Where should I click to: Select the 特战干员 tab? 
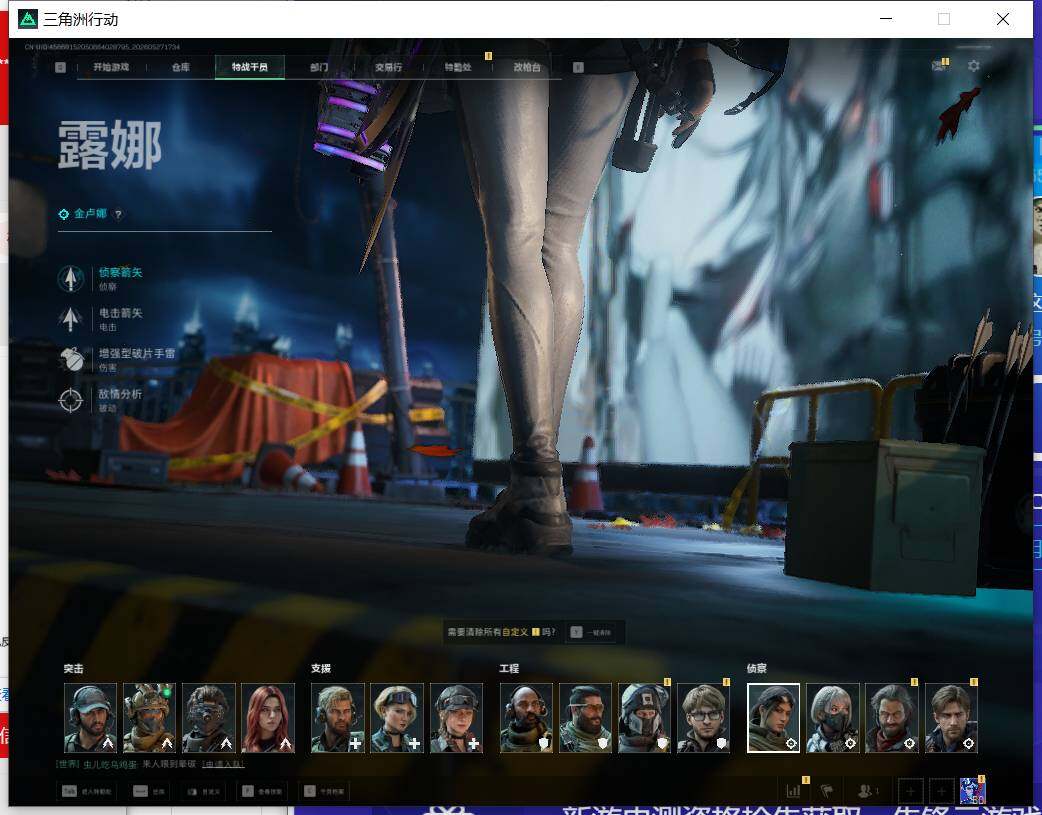(x=250, y=67)
